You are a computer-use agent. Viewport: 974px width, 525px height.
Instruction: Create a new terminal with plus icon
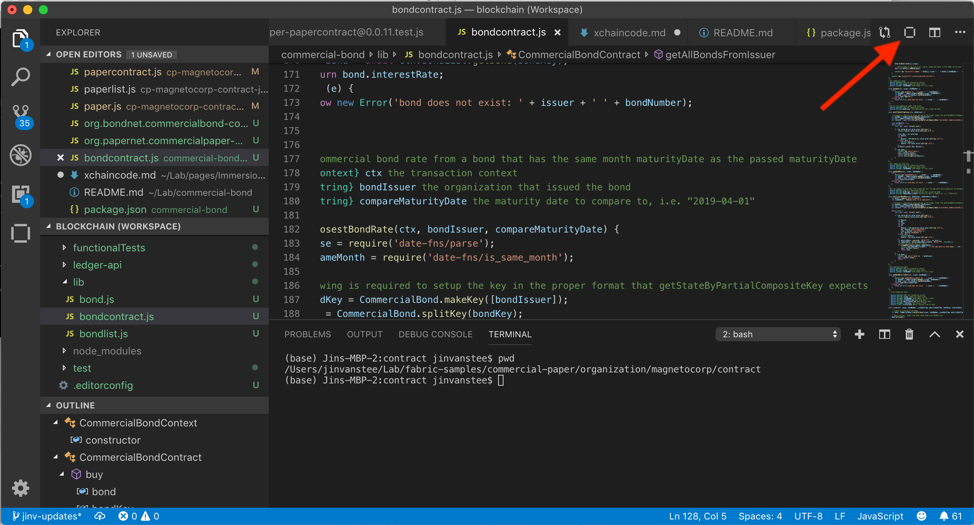point(860,334)
